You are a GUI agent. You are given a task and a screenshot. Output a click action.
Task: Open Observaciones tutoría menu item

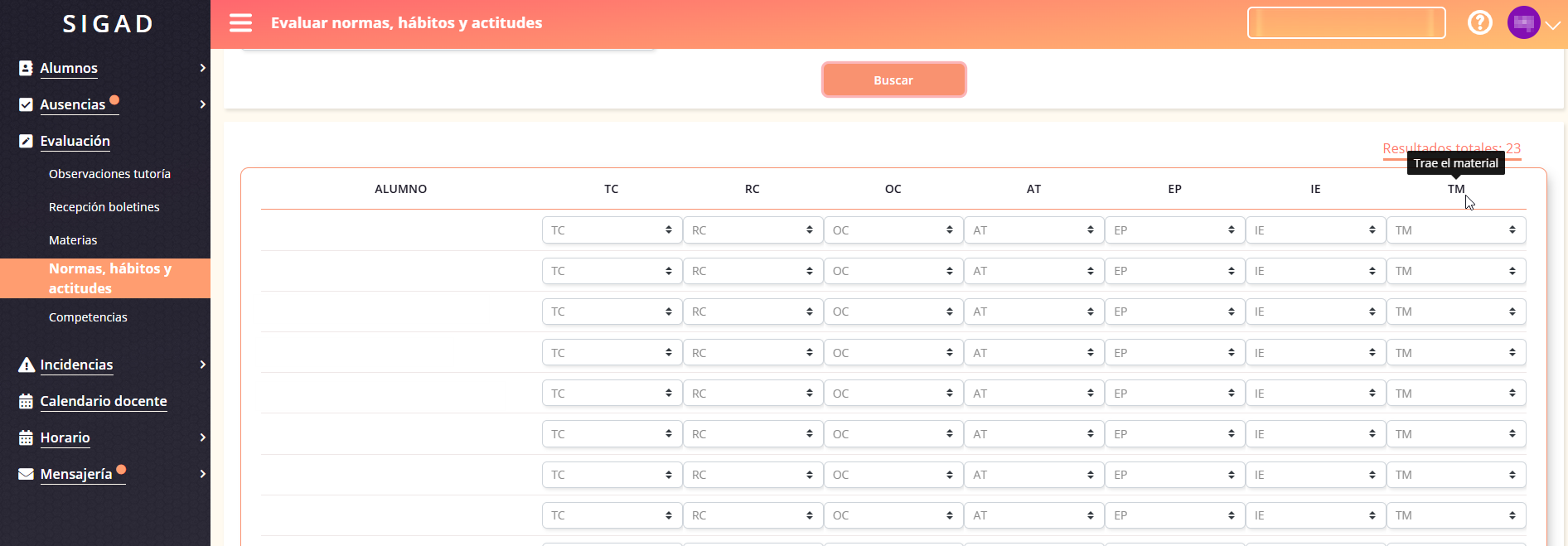[x=109, y=174]
